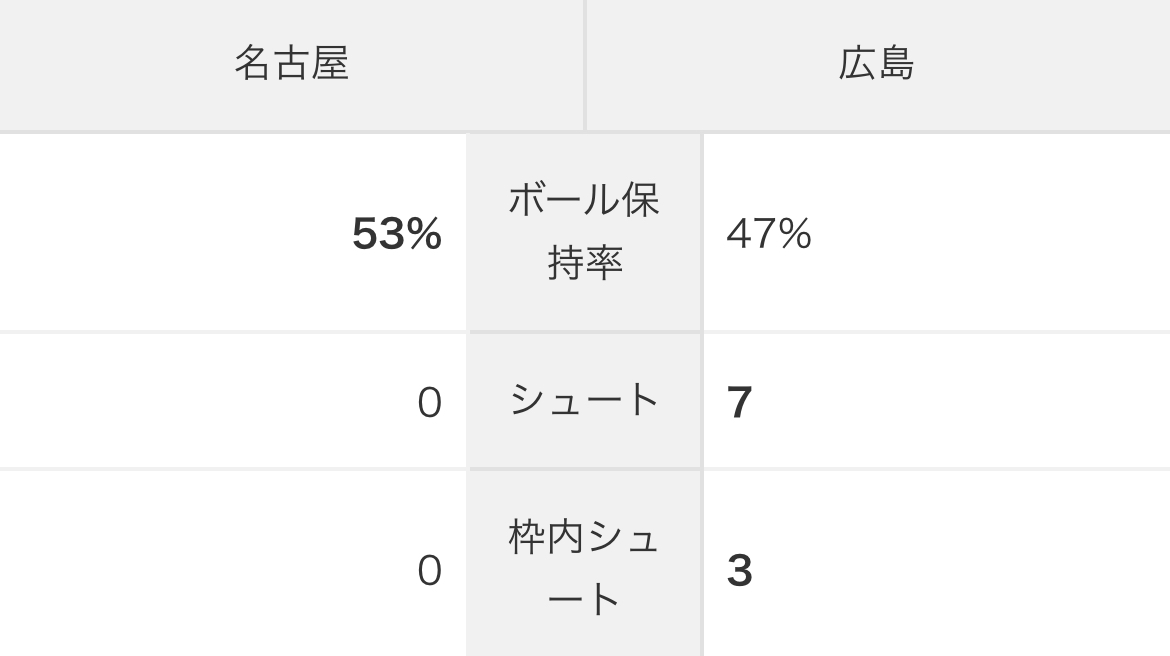Select Hiroshima's shots on target value 3
Viewport: 1170px width, 656px height.
click(739, 571)
